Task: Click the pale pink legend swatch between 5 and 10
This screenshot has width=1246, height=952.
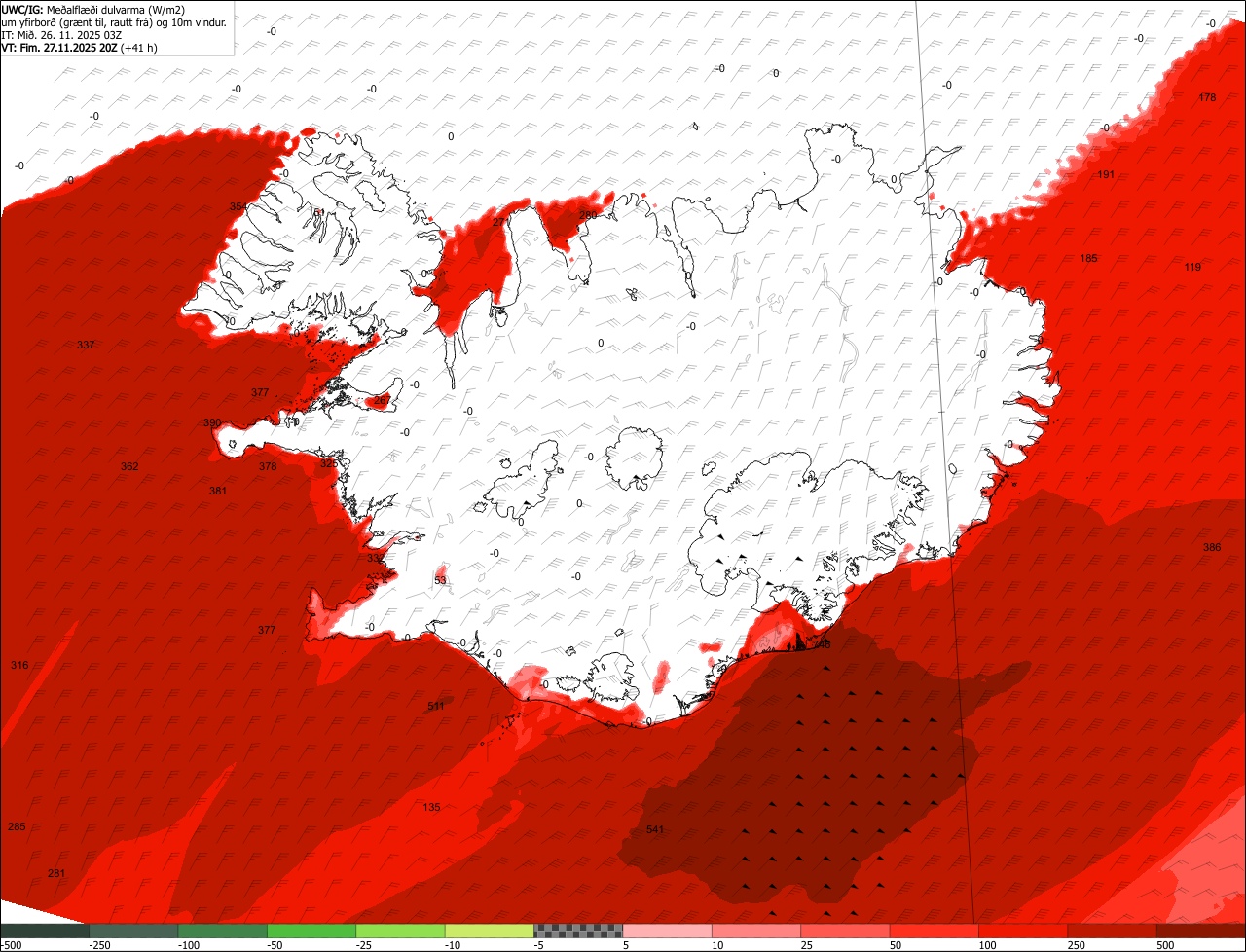Action: click(x=668, y=931)
